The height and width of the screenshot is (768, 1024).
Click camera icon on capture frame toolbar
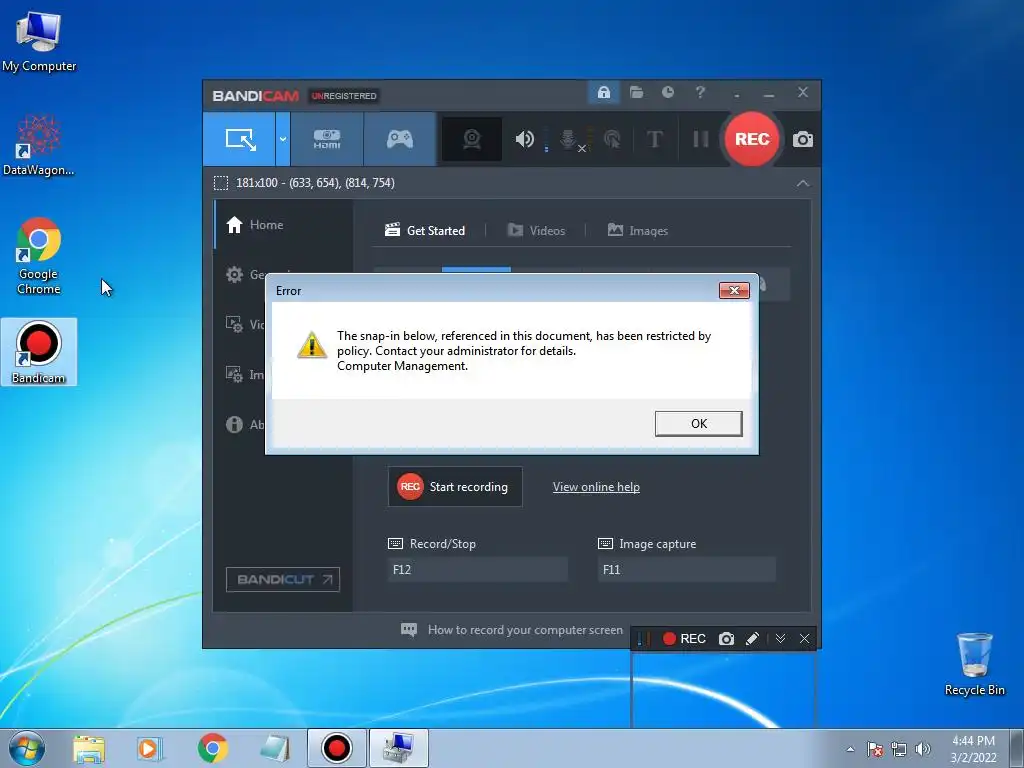click(726, 639)
